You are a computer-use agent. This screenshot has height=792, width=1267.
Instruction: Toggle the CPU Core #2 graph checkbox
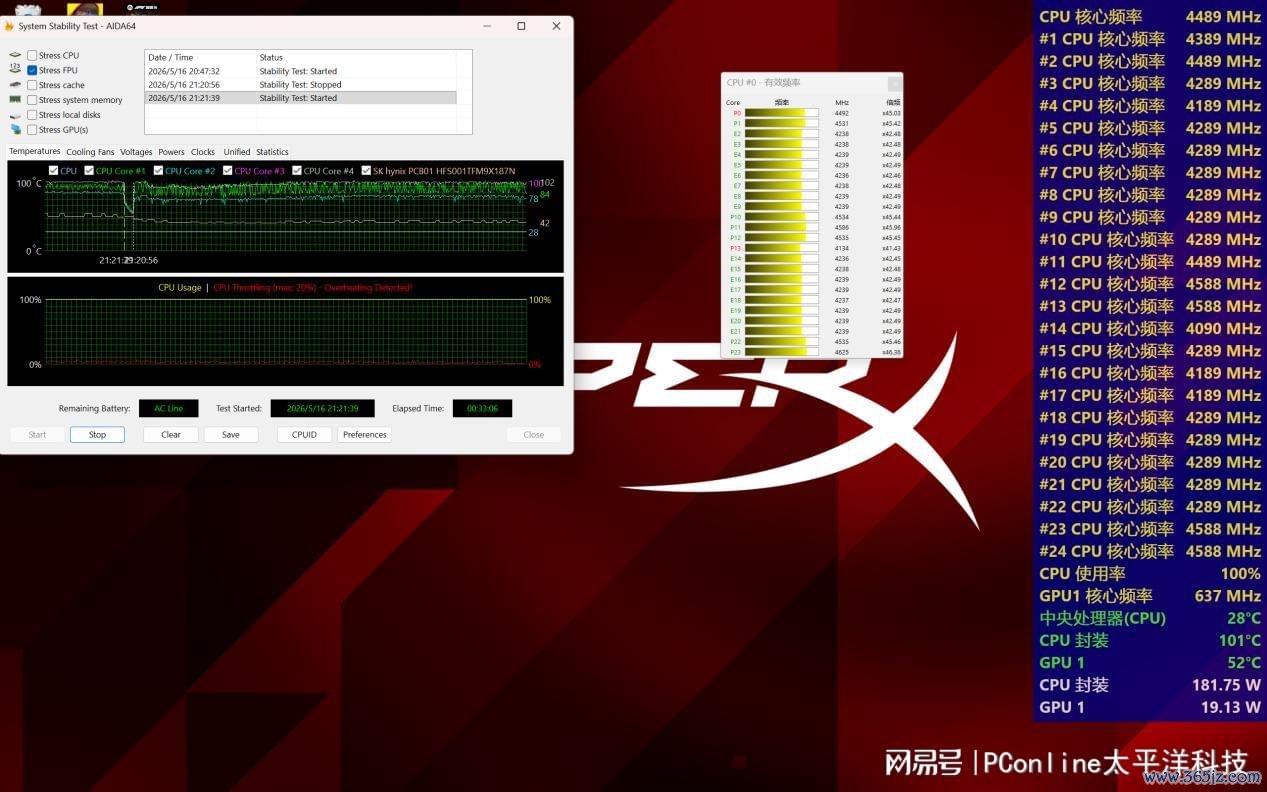coord(158,171)
